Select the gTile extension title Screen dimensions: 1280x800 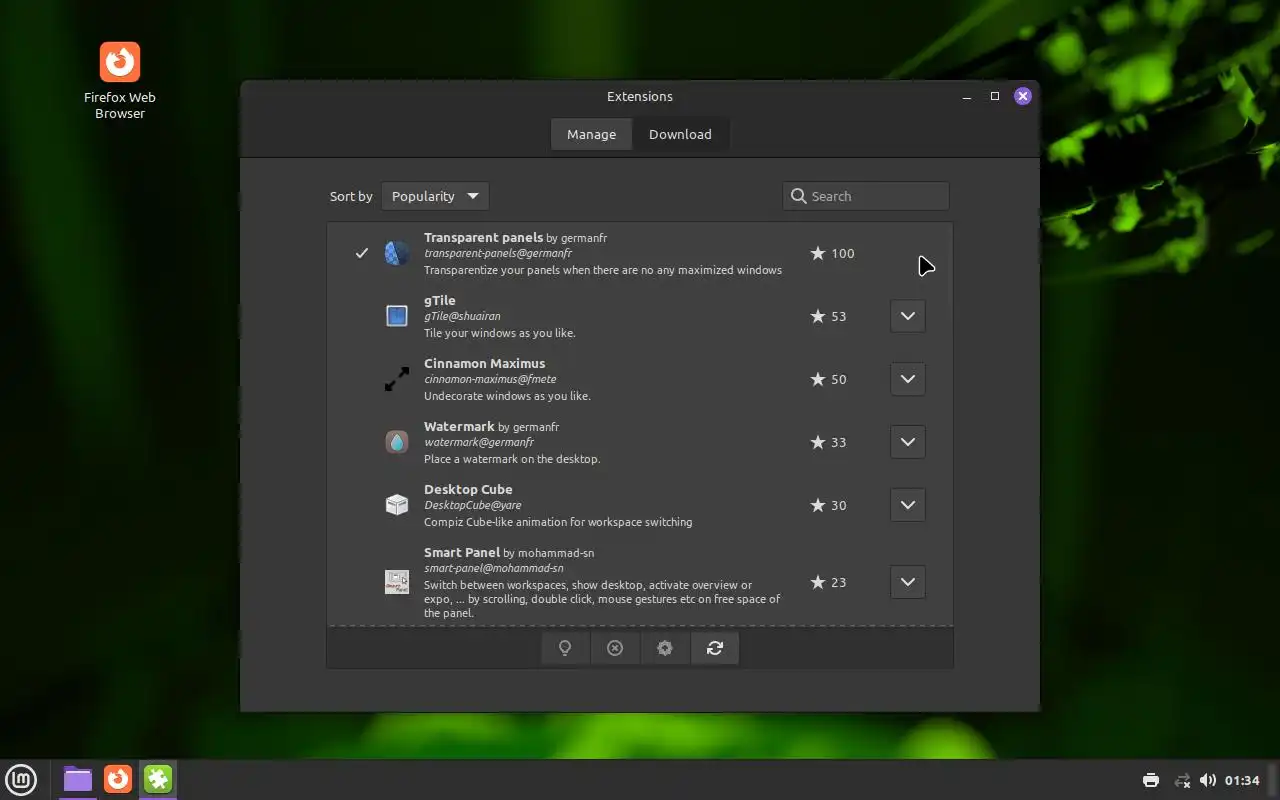pyautogui.click(x=440, y=300)
